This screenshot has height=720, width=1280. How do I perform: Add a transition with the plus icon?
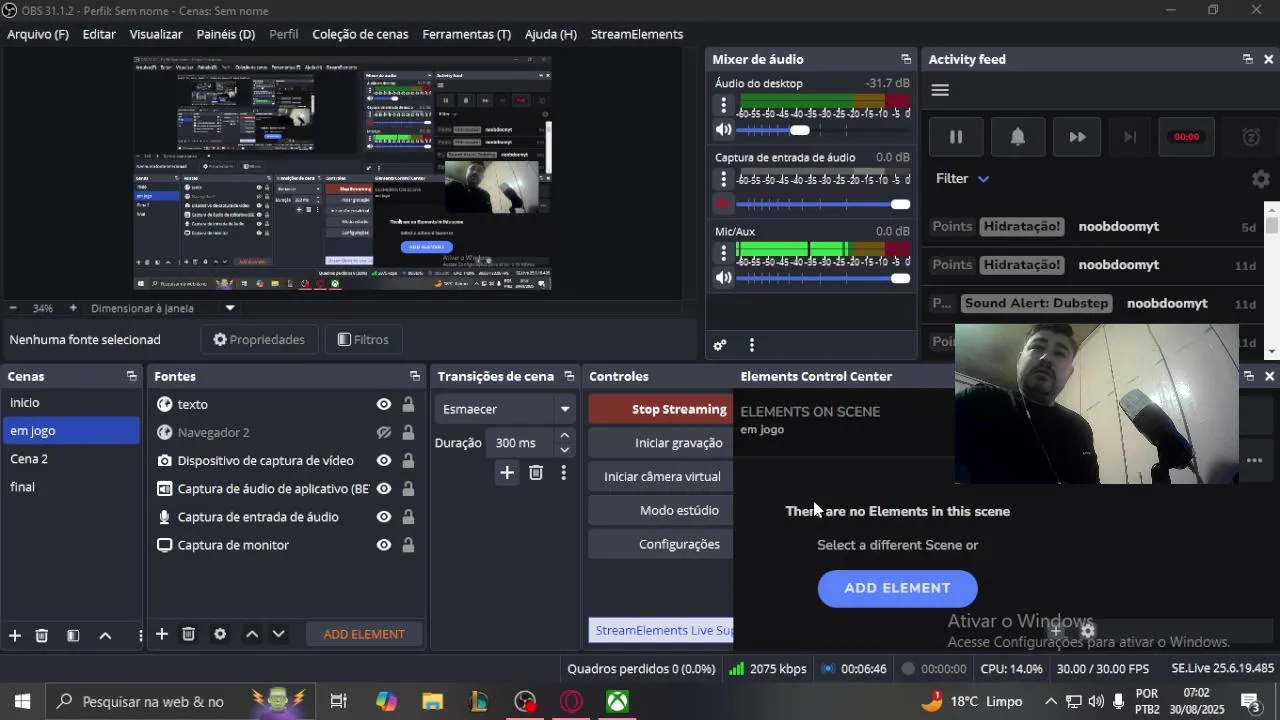(x=507, y=473)
